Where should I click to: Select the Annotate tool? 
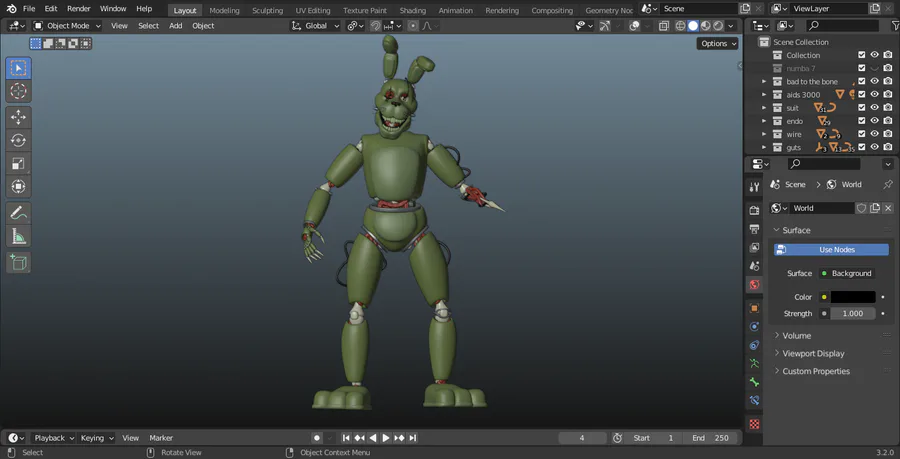(x=18, y=213)
